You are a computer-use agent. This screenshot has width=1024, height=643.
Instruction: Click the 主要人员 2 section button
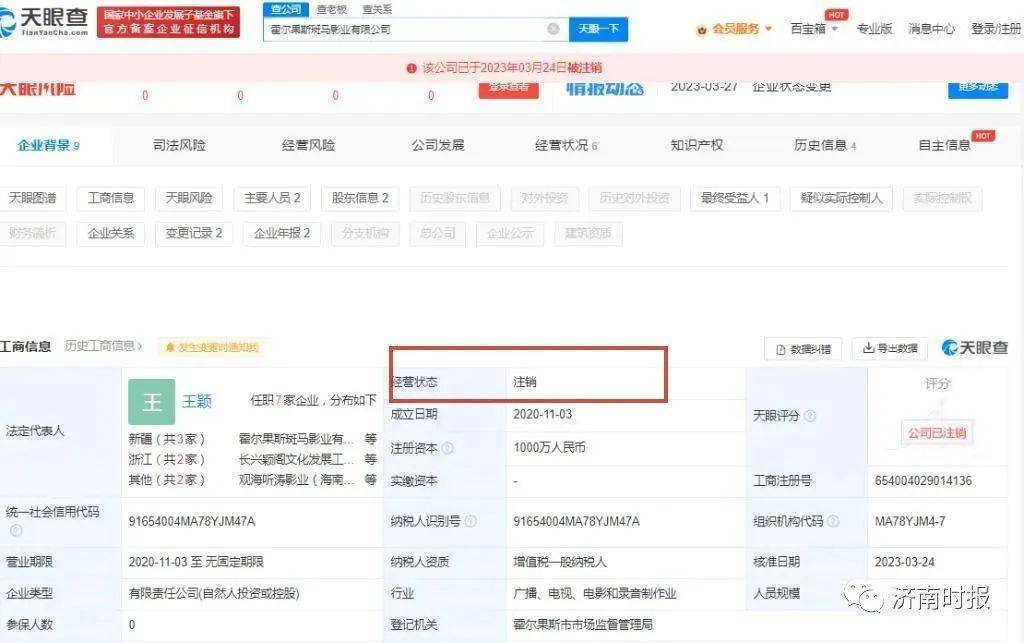click(x=272, y=198)
